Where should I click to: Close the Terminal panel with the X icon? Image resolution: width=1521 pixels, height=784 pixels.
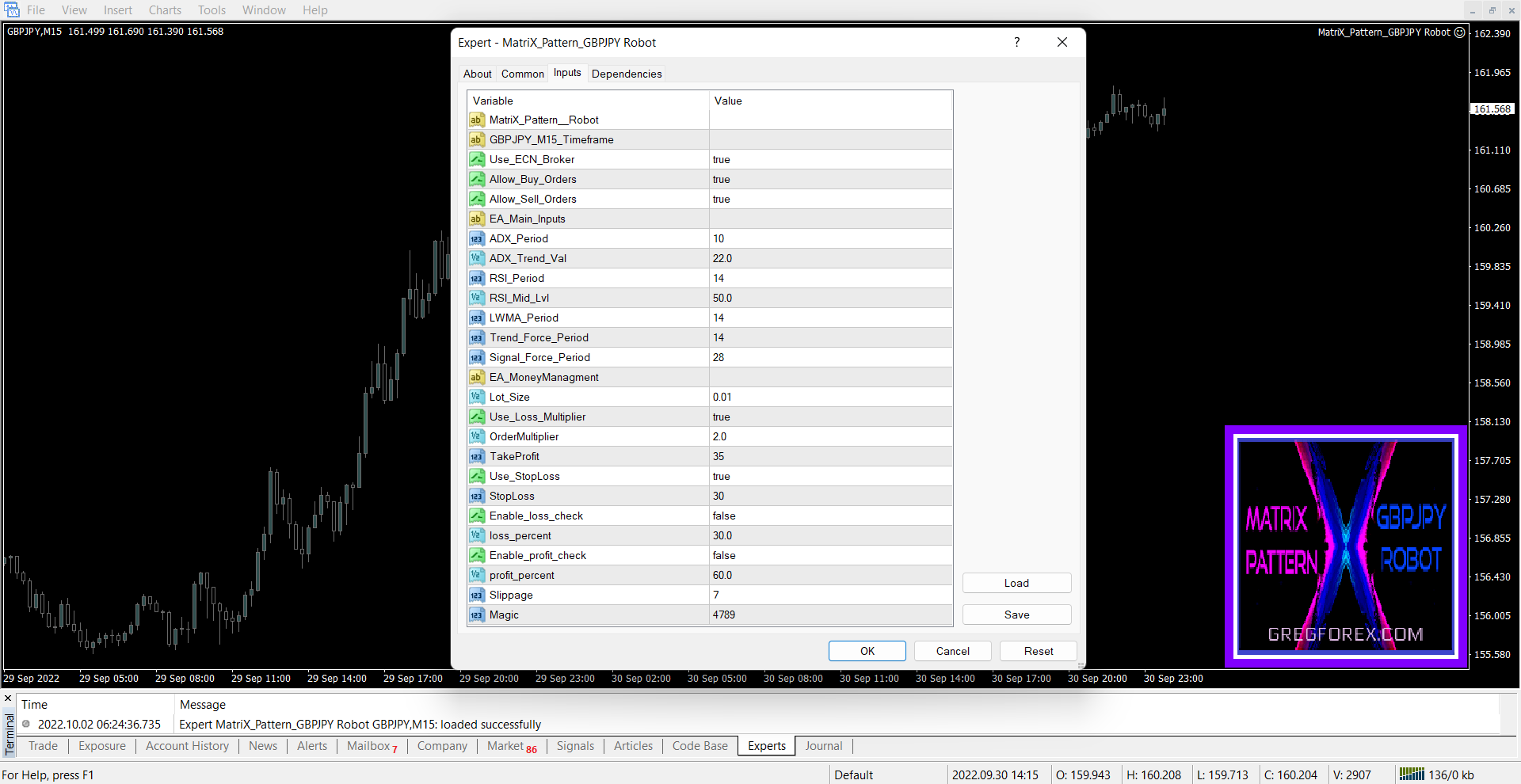pos(8,698)
